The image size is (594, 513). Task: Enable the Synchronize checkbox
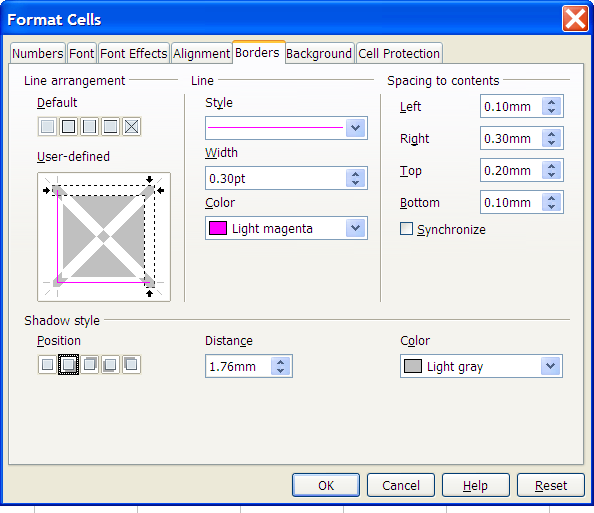point(406,229)
